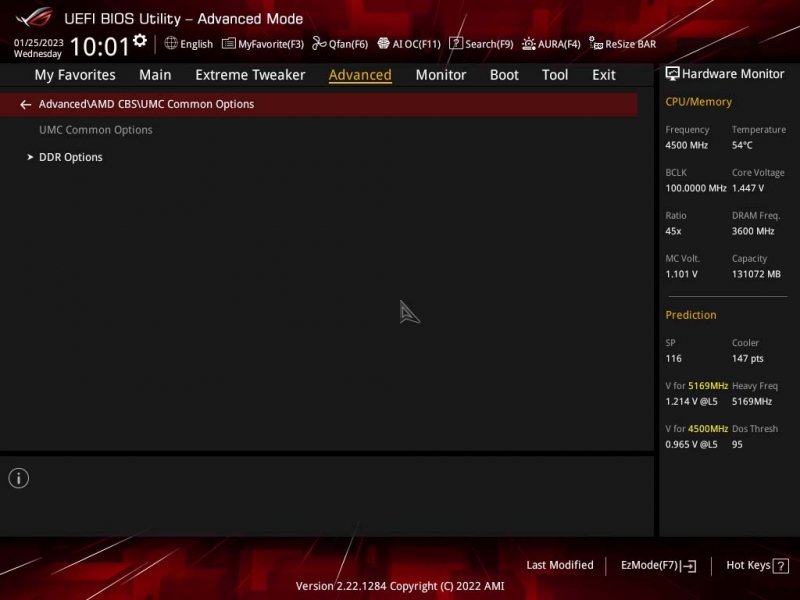Click SP value 116
Screen dimensions: 800x600
[x=673, y=359]
